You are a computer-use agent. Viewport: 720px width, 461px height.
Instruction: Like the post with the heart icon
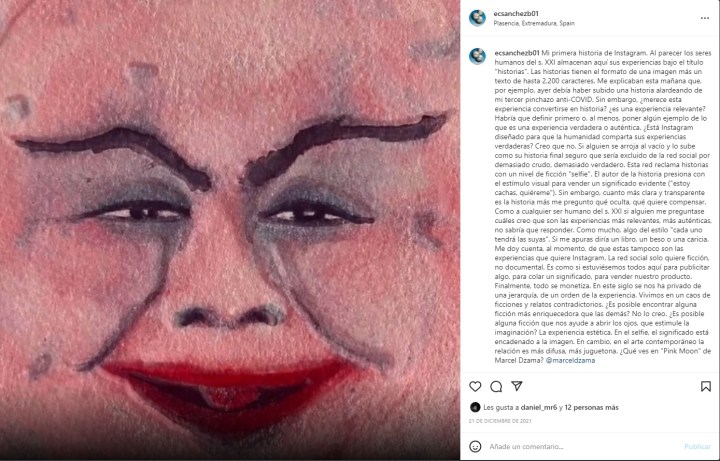475,387
